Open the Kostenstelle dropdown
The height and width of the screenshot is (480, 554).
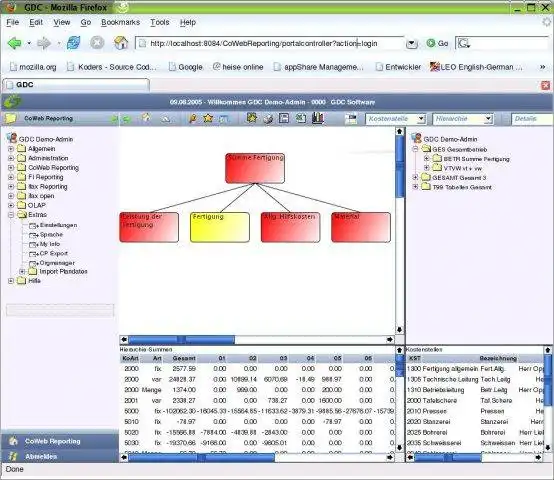[x=396, y=119]
